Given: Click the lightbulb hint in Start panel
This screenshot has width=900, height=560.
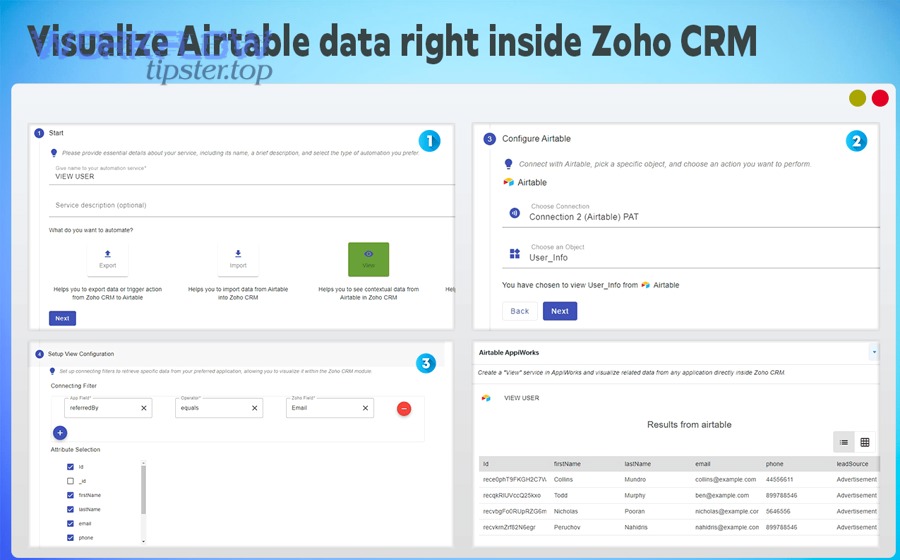Looking at the screenshot, I should tap(54, 153).
